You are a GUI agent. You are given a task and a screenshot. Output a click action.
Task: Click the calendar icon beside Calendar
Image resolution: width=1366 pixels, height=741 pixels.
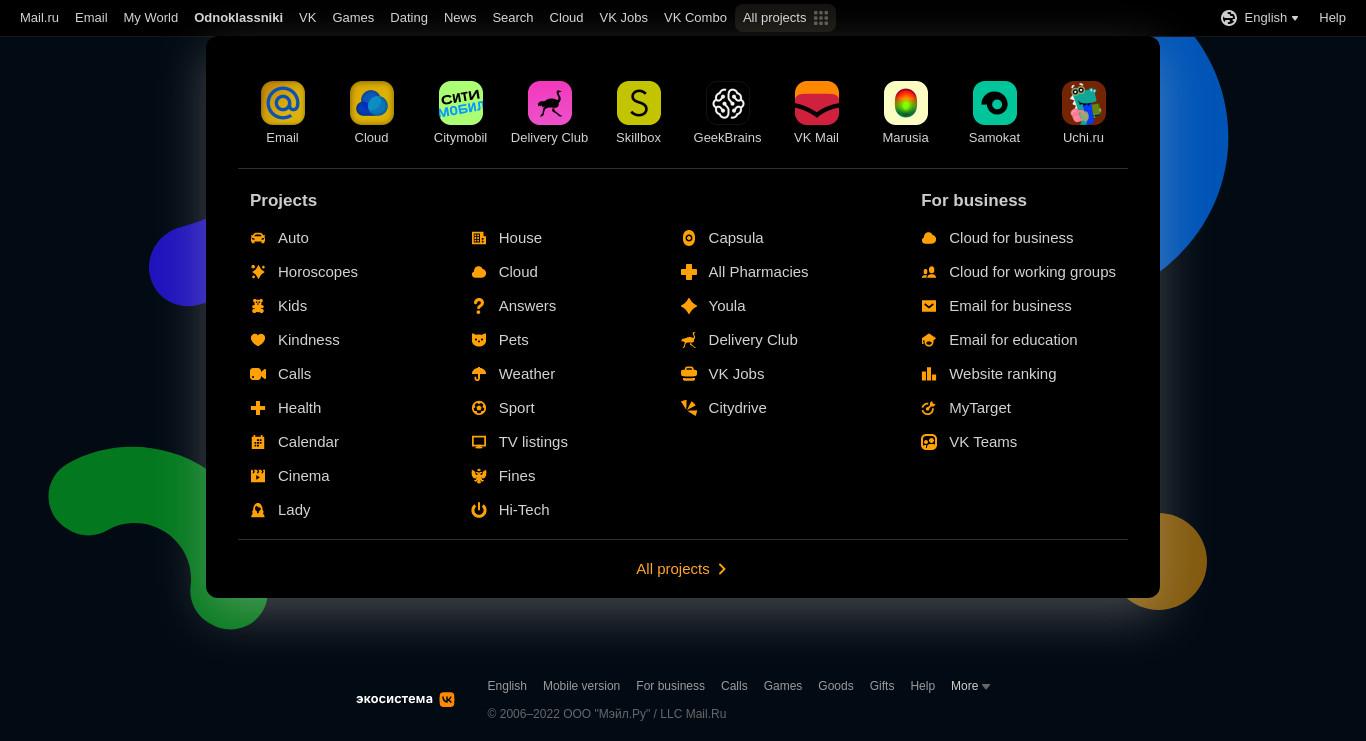click(258, 442)
